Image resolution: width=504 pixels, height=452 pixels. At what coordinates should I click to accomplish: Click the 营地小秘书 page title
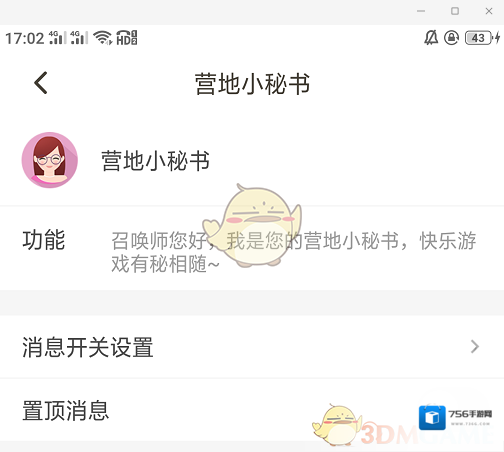(252, 84)
